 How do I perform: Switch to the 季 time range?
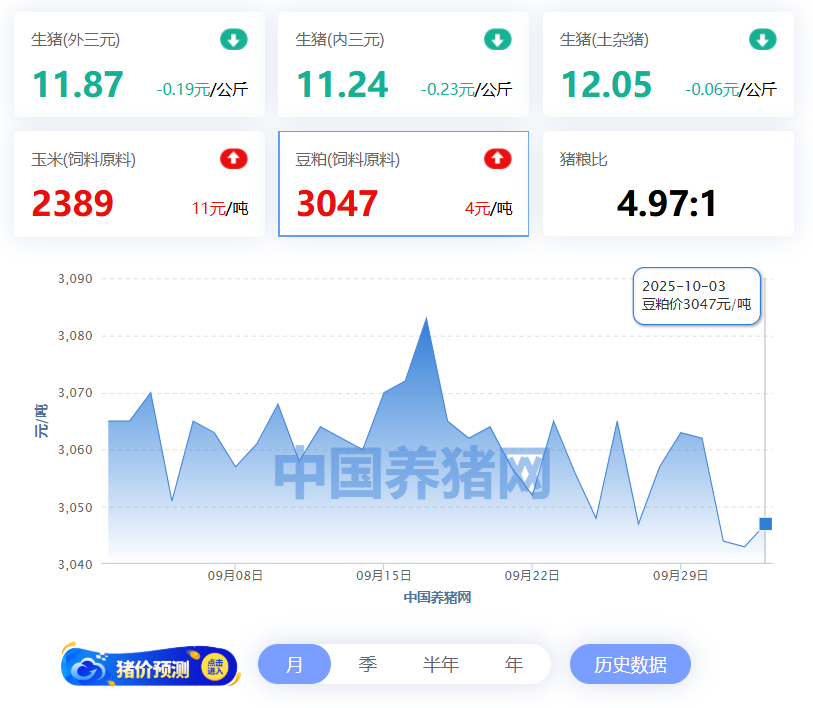368,665
